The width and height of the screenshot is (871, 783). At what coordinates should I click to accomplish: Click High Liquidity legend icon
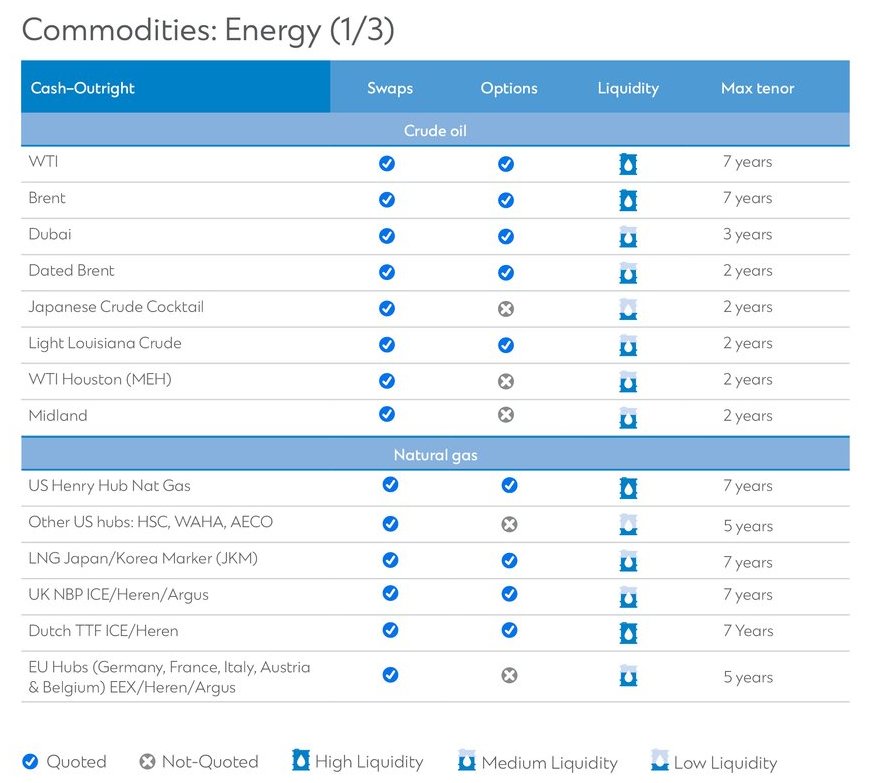pos(300,761)
